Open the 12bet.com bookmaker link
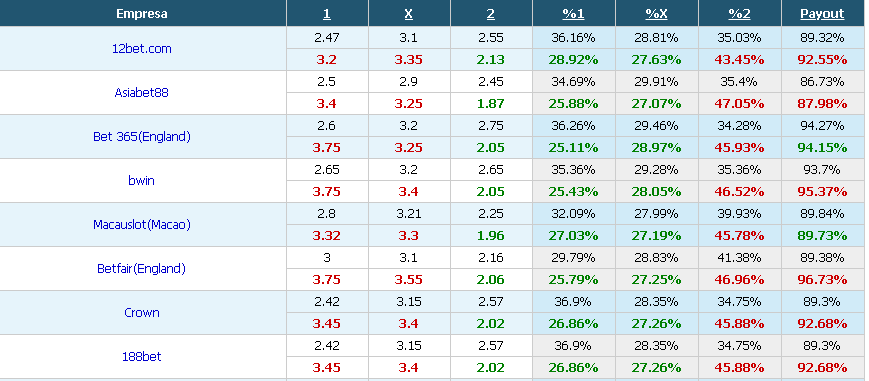Viewport: 869px width, 381px height. pos(141,48)
